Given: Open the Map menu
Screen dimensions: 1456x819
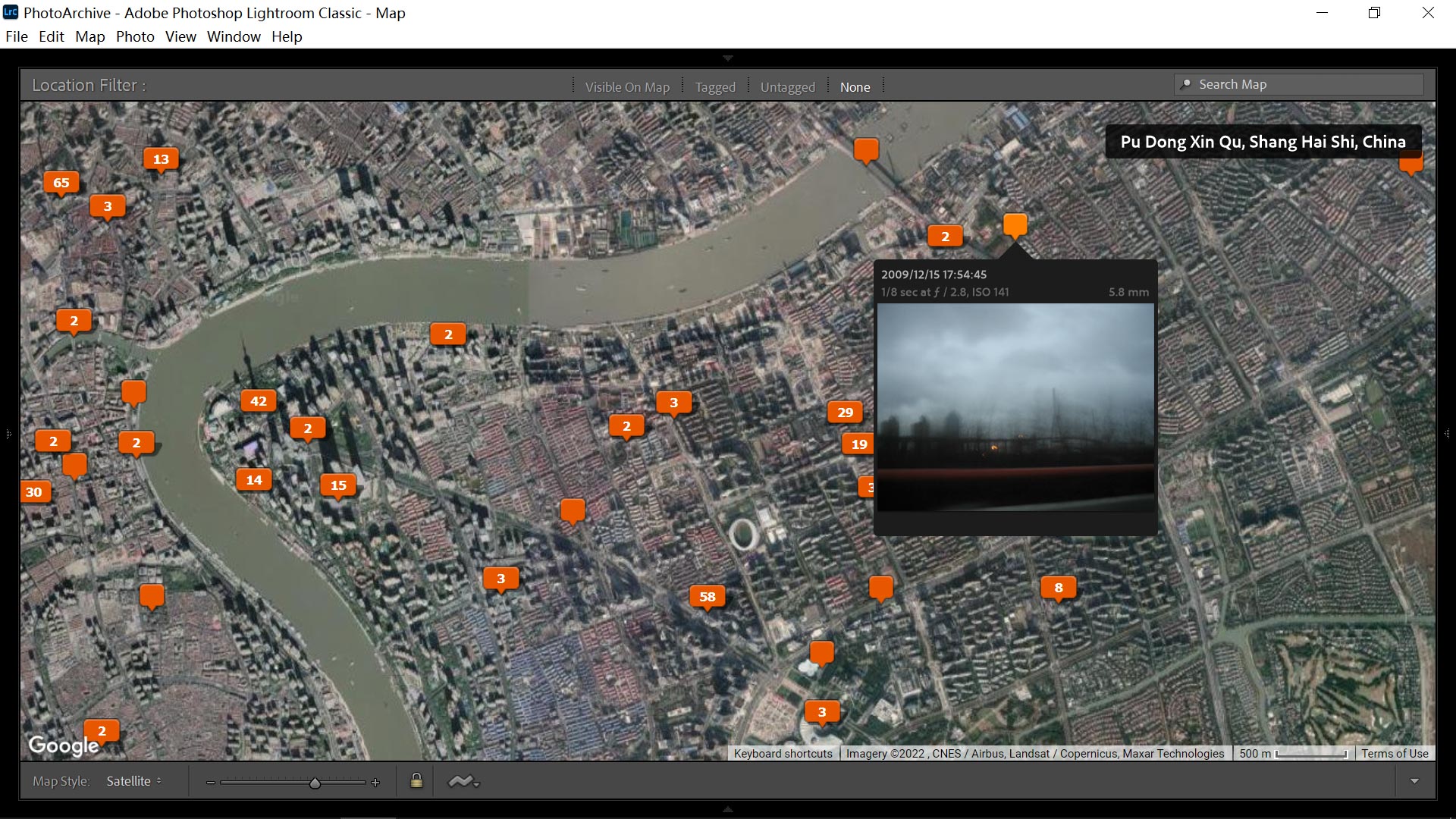Looking at the screenshot, I should 89,36.
